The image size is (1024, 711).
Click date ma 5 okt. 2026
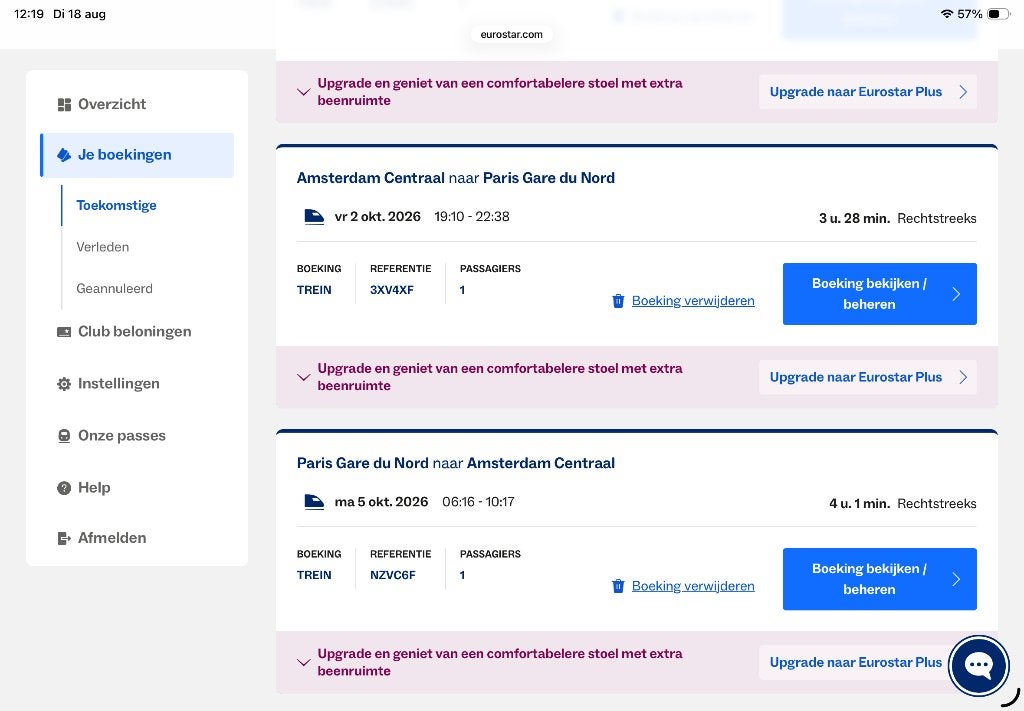381,502
